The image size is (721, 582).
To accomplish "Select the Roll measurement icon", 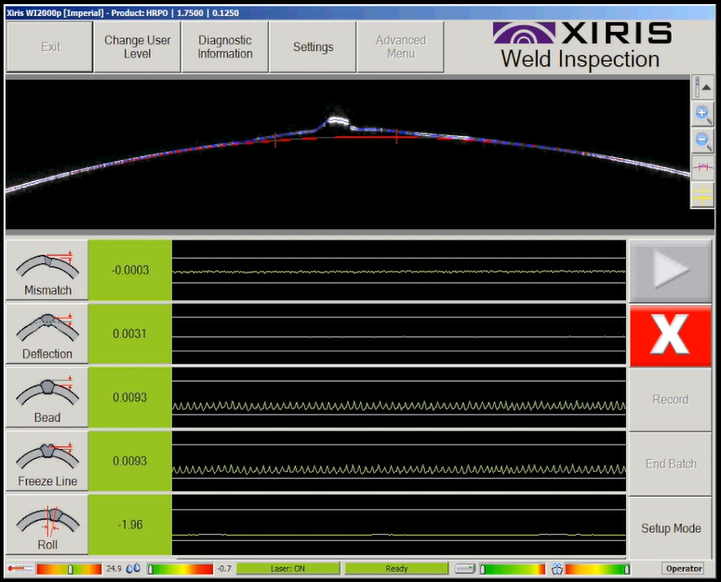I will click(x=47, y=526).
